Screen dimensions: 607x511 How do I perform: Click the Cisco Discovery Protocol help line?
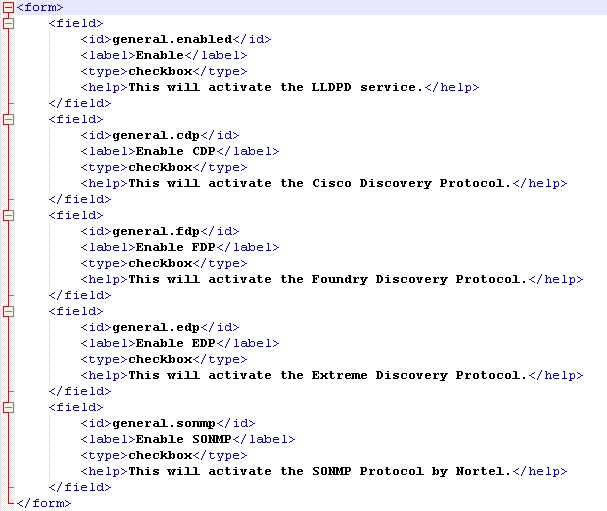coord(319,183)
